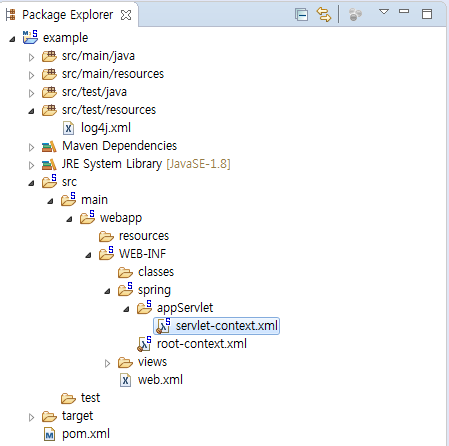Select the views folder label
This screenshot has height=446, width=449.
click(x=152, y=362)
